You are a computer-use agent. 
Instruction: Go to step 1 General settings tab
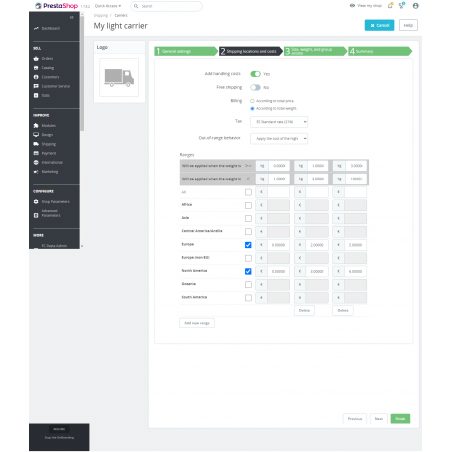[186, 51]
